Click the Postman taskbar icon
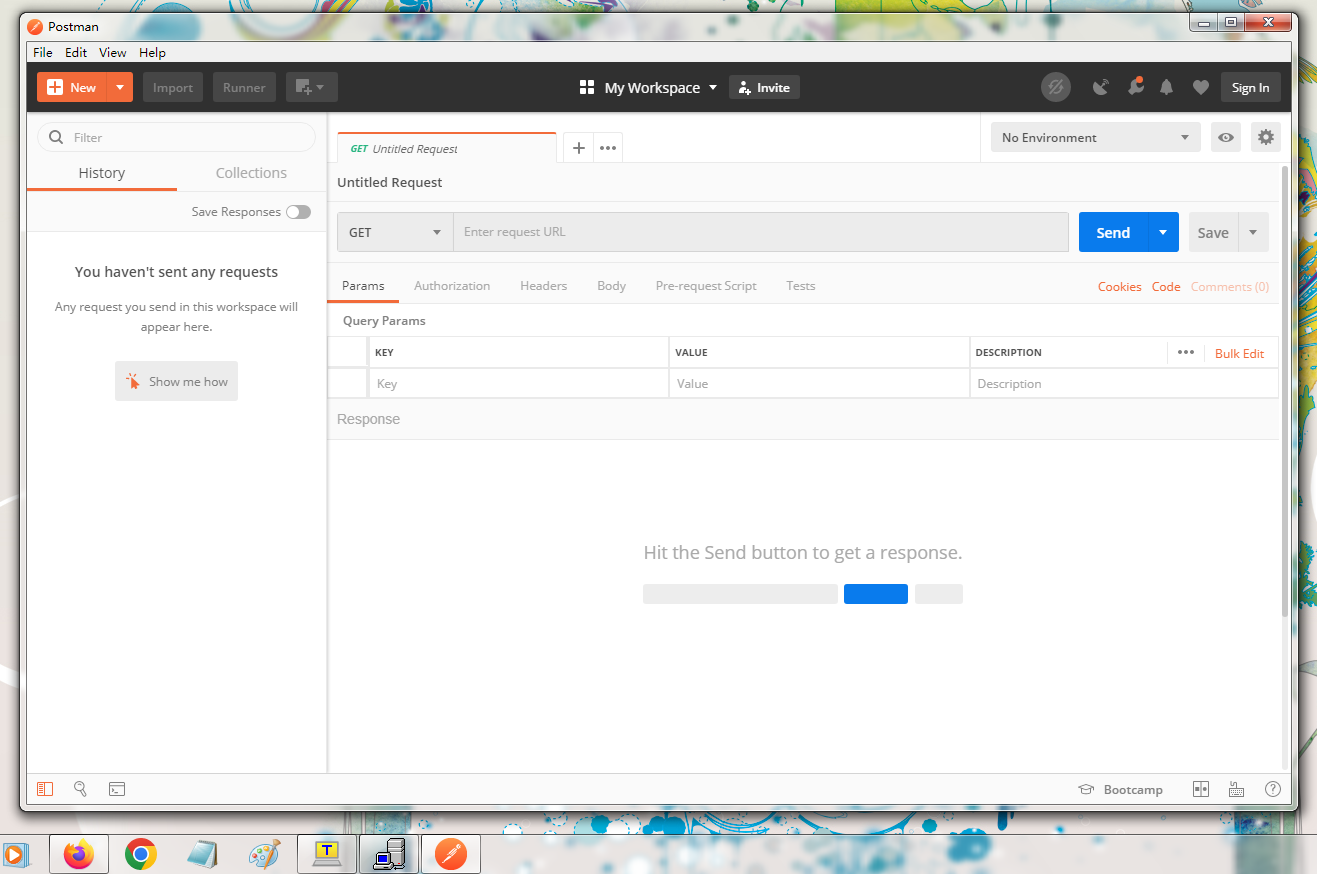Image resolution: width=1317 pixels, height=874 pixels. [451, 855]
